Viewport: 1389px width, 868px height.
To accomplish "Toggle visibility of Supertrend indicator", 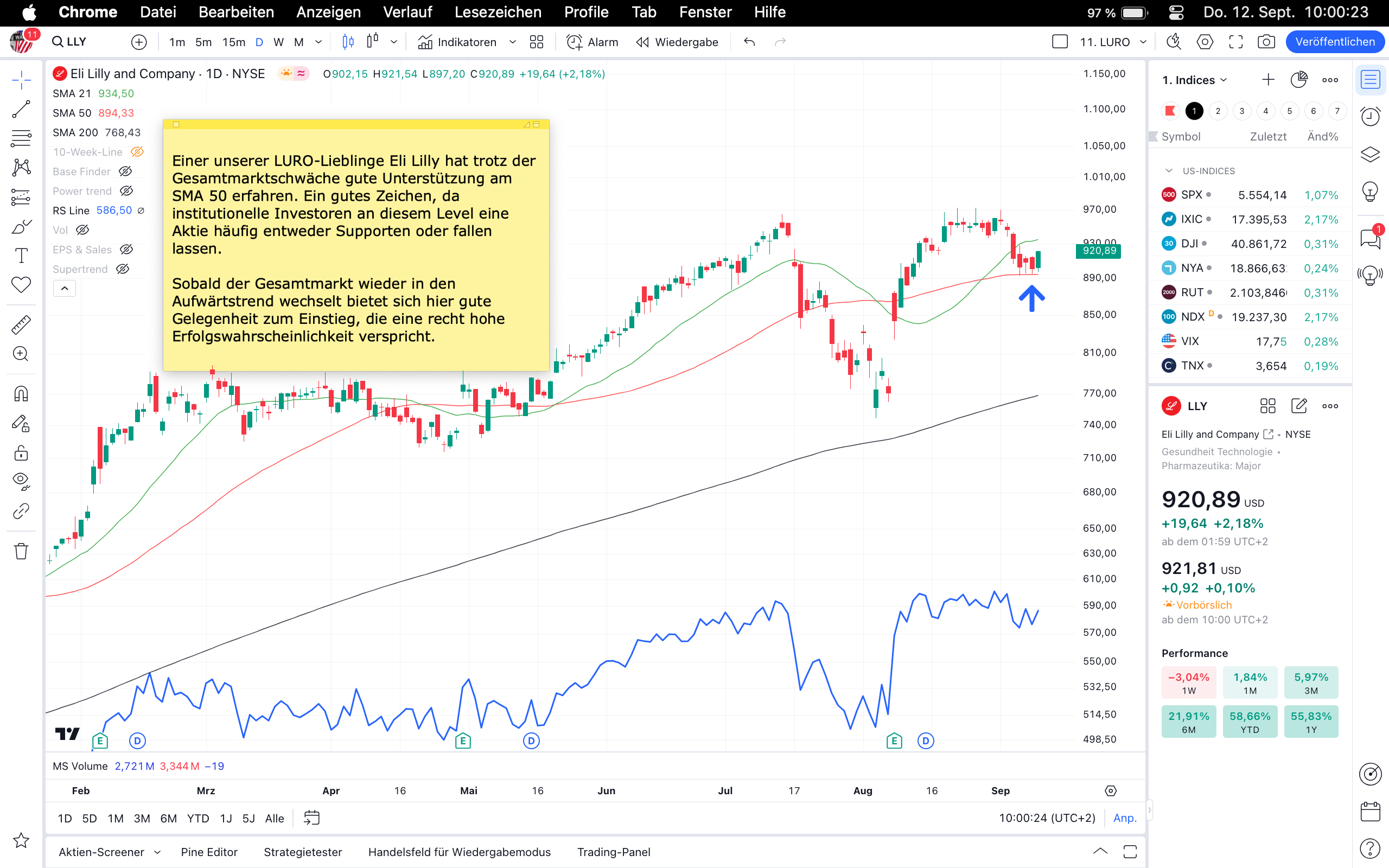I will point(123,269).
